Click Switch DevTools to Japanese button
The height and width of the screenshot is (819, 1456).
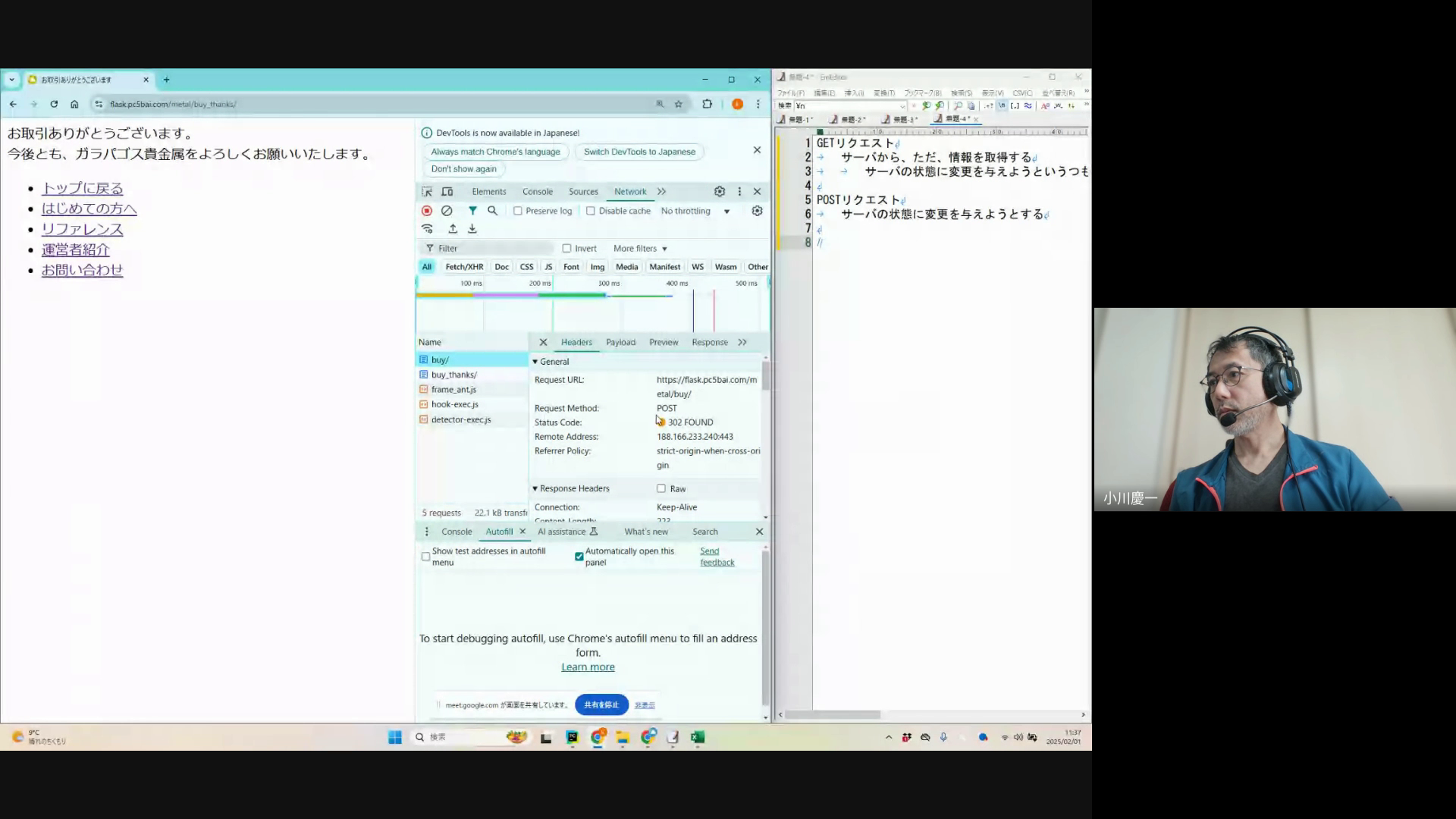(x=639, y=152)
